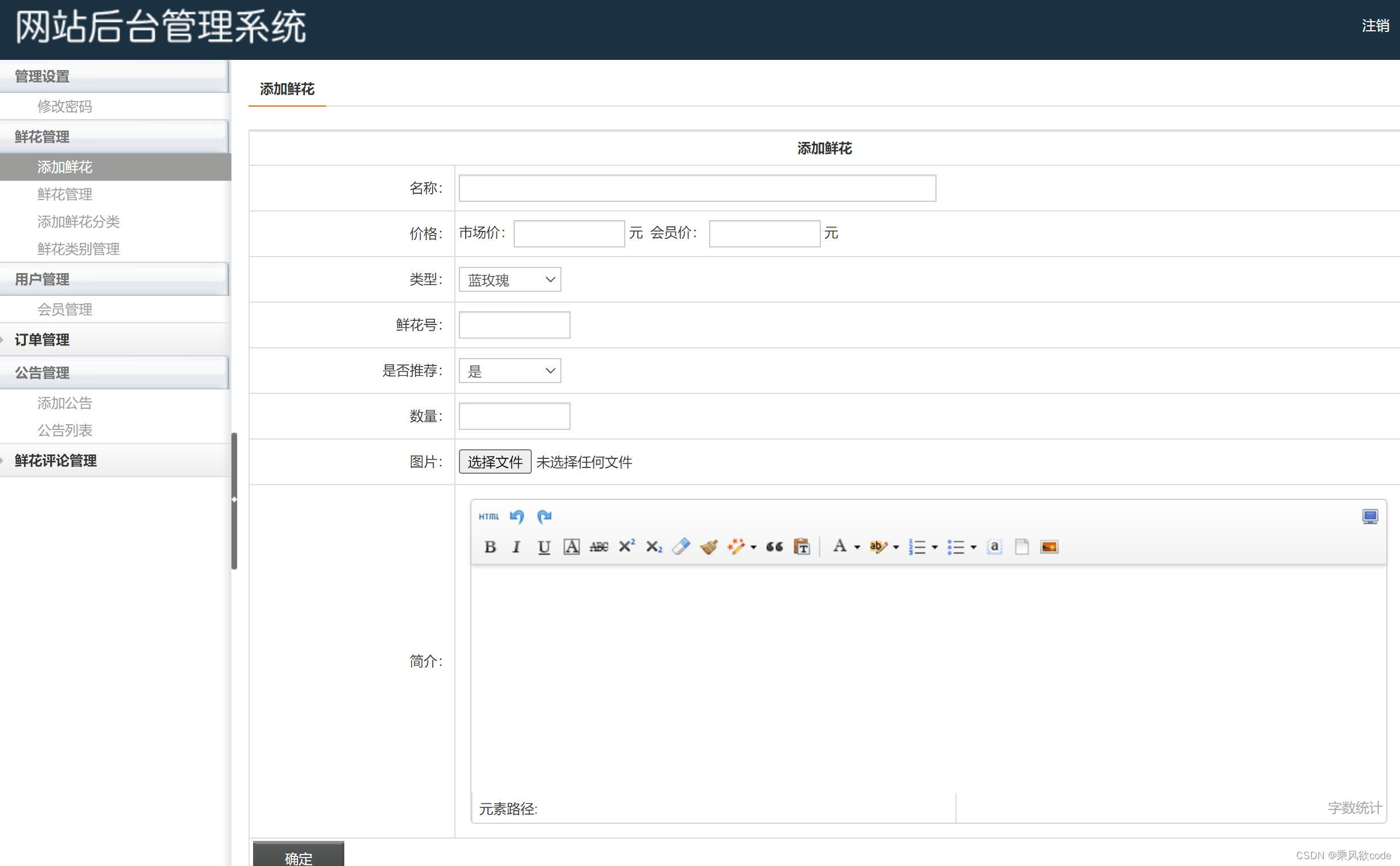The height and width of the screenshot is (866, 1400).
Task: Open the 类型 dropdown showing 蓝玫瑰
Action: [509, 279]
